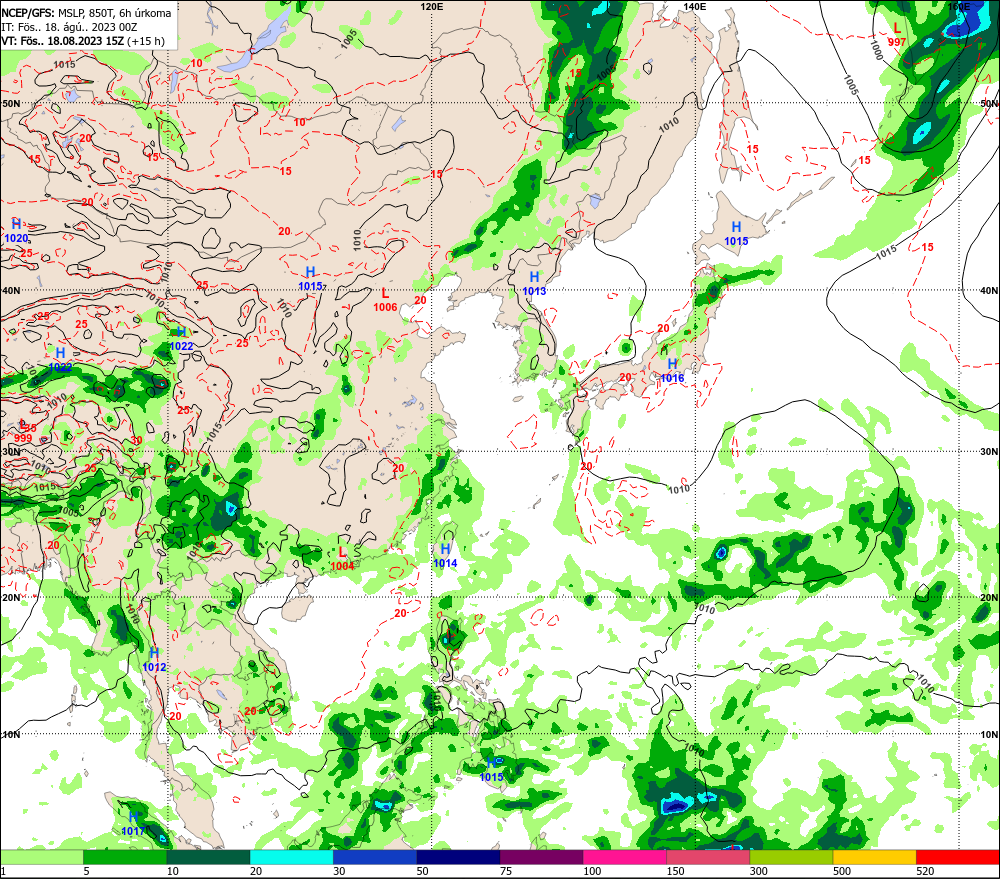This screenshot has height=879, width=1000.
Task: Click the L 999 low label
Action: pyautogui.click(x=23, y=431)
